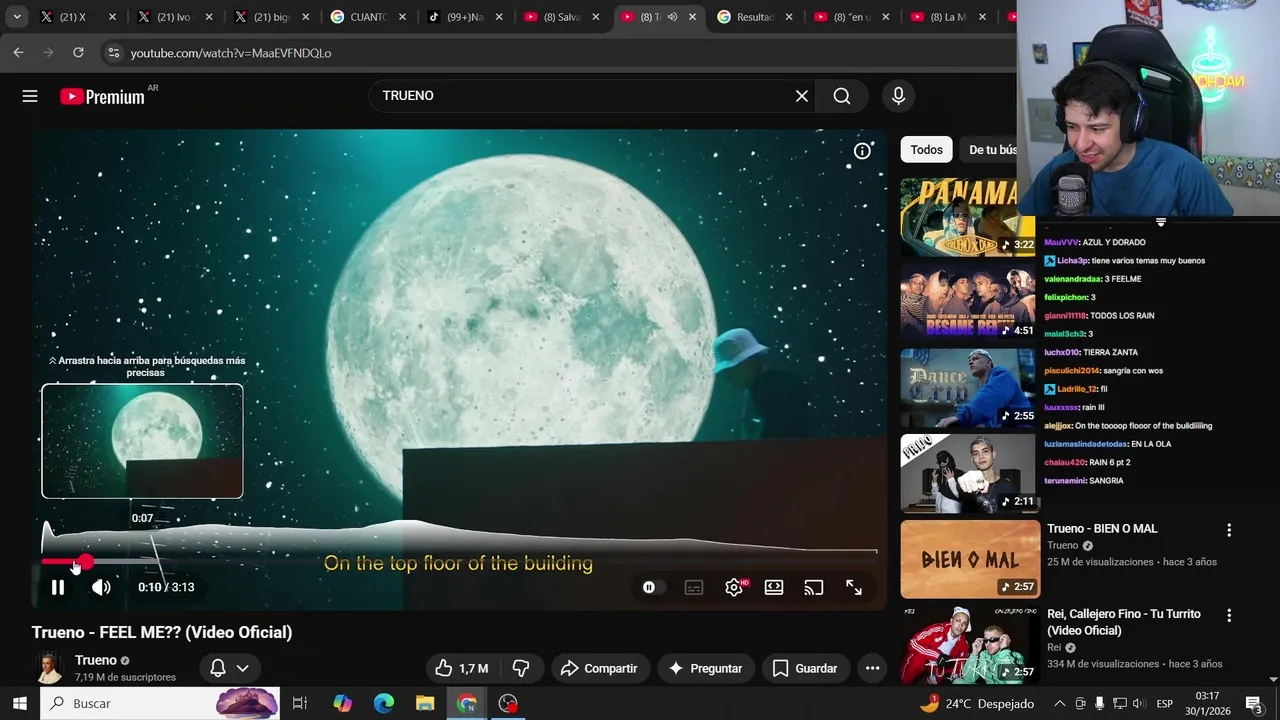1280x720 pixels.
Task: Open the player settings gear
Action: 734,588
